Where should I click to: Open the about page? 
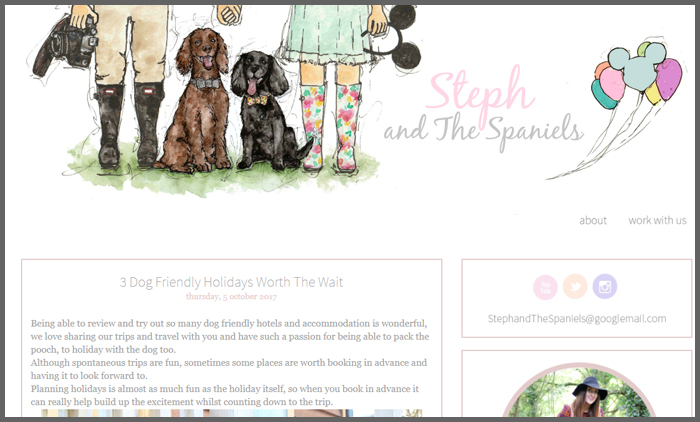pyautogui.click(x=593, y=221)
